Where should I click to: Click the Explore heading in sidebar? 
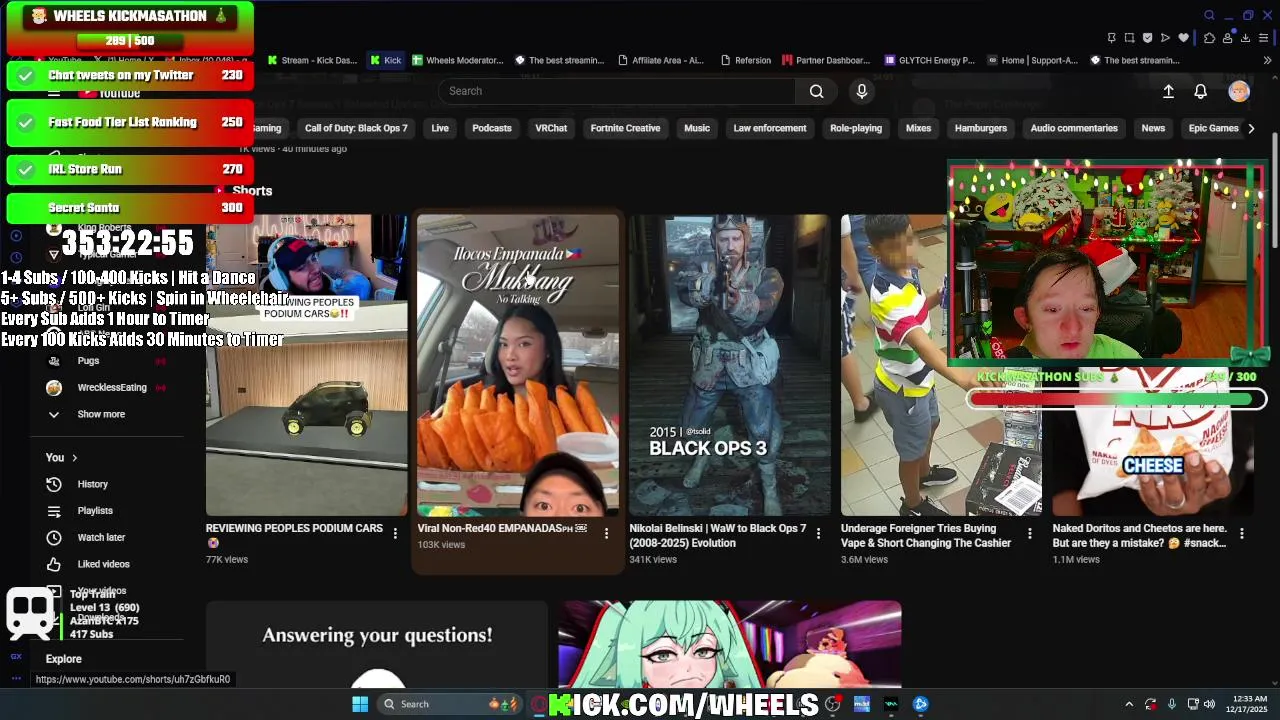point(64,659)
